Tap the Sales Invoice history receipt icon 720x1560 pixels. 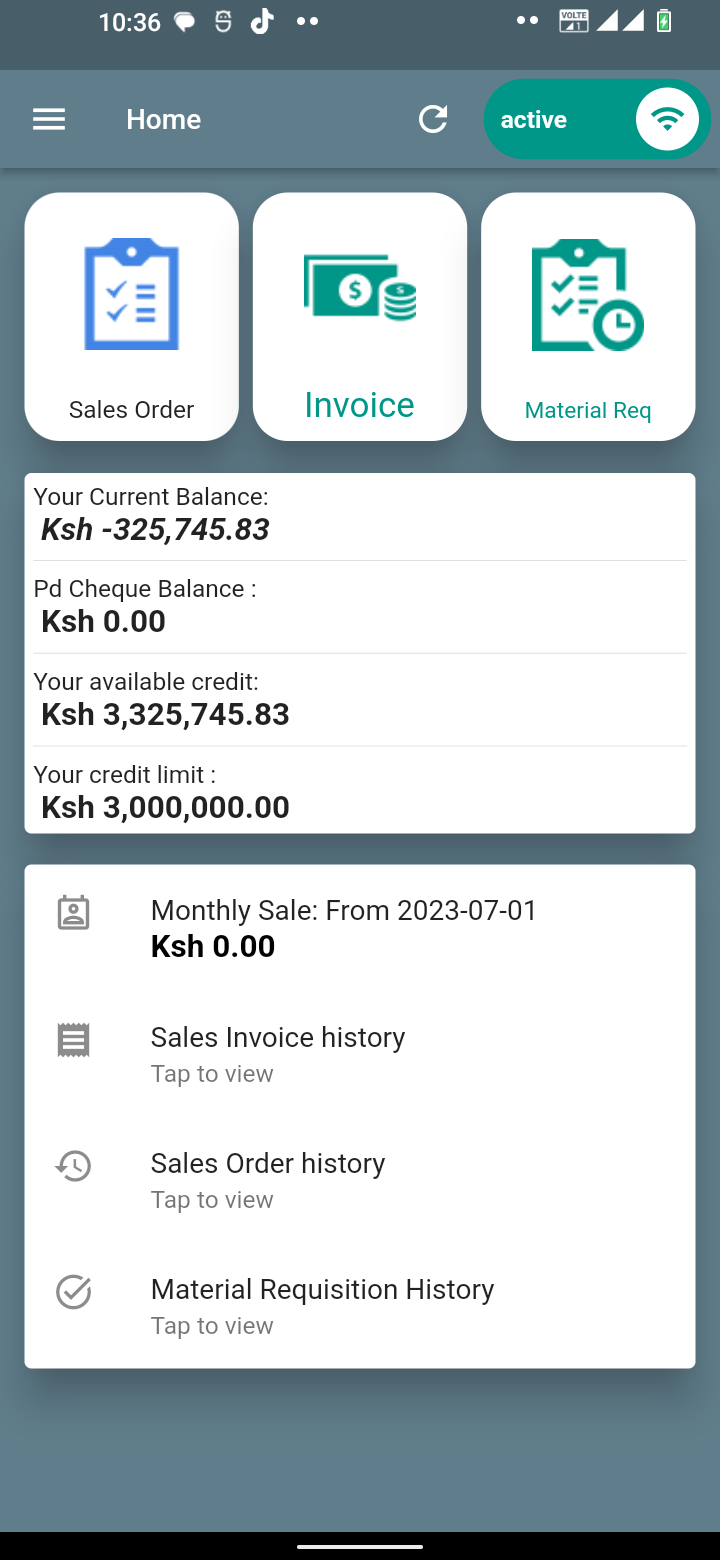pyautogui.click(x=74, y=1040)
